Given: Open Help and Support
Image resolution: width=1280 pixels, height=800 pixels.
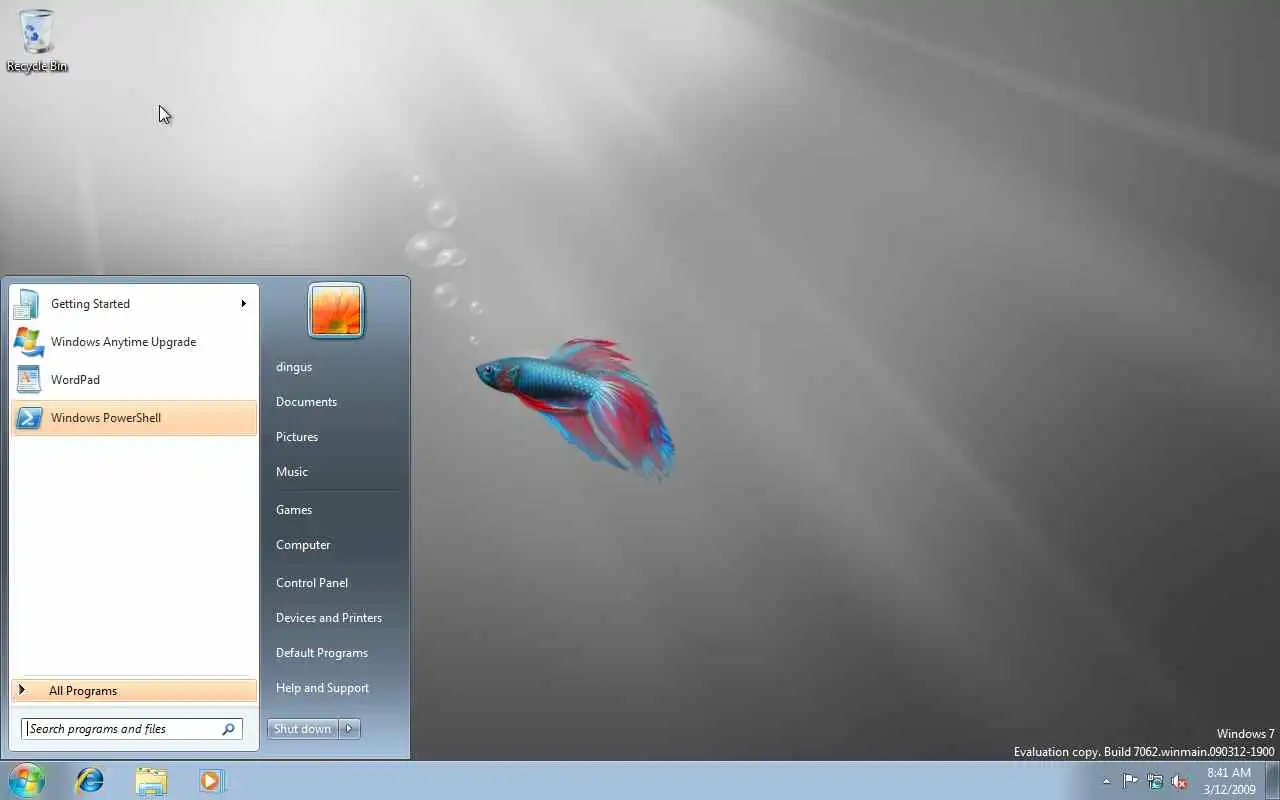Looking at the screenshot, I should click(x=322, y=688).
